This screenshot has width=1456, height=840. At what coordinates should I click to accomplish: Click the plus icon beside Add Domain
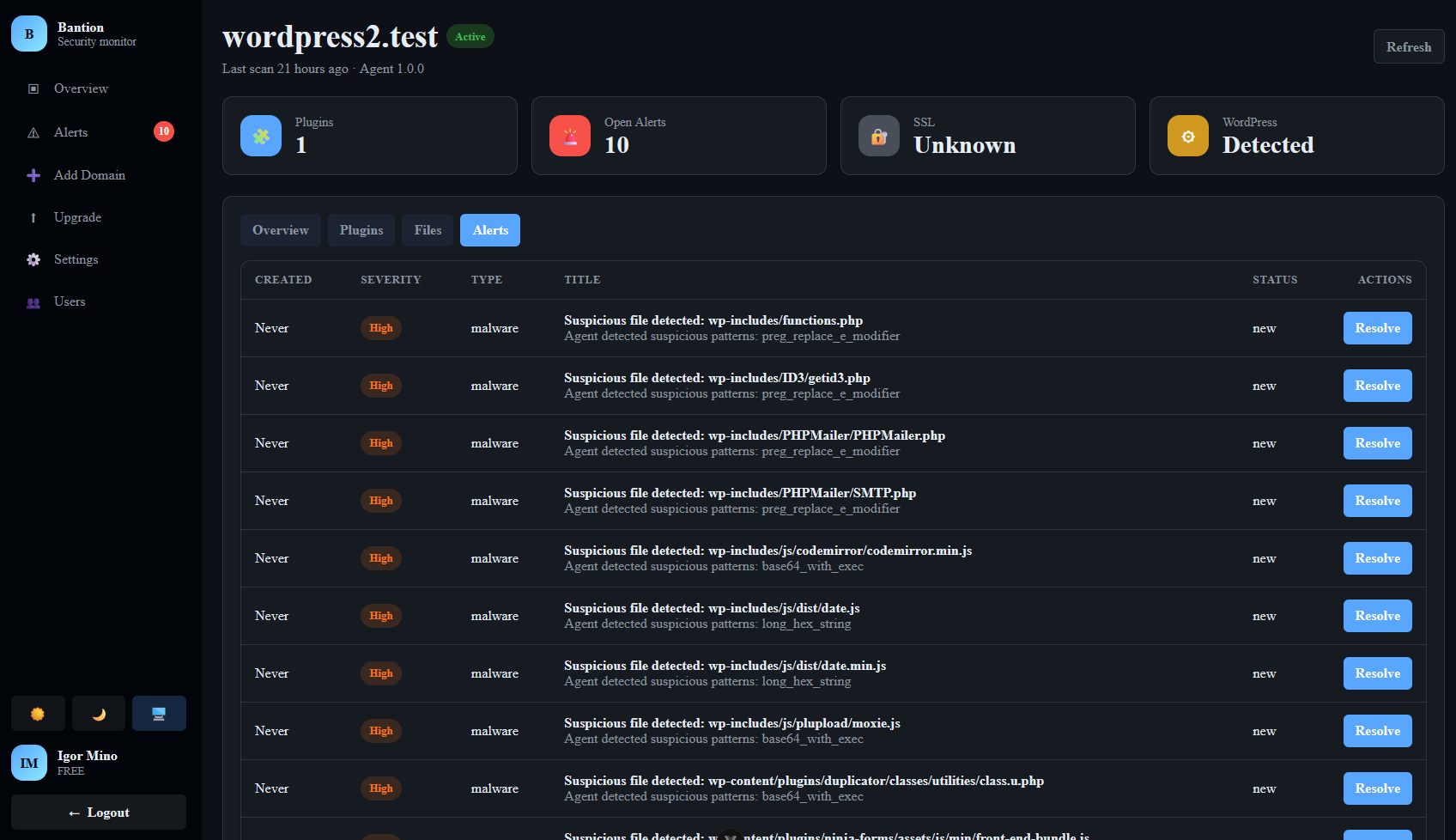point(33,175)
